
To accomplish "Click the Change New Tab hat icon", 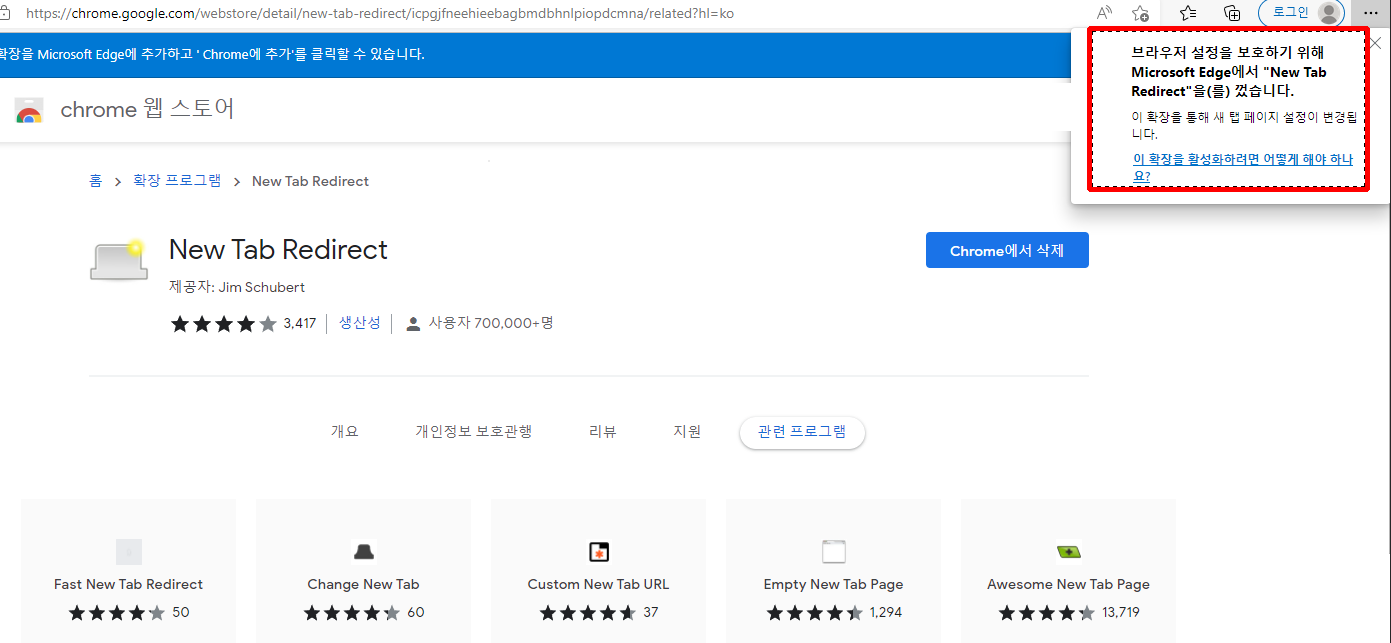I will pos(363,551).
